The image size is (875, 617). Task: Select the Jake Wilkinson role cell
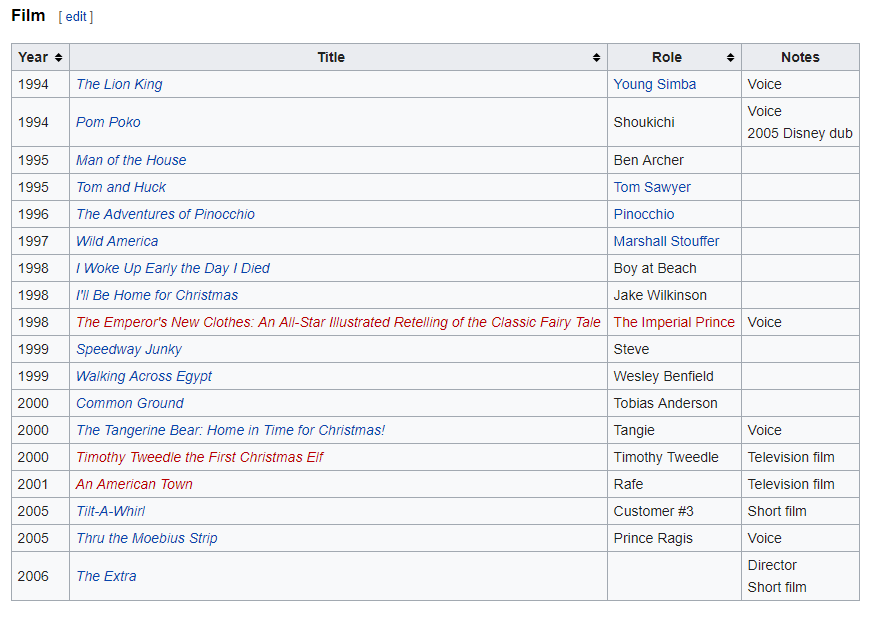click(674, 295)
